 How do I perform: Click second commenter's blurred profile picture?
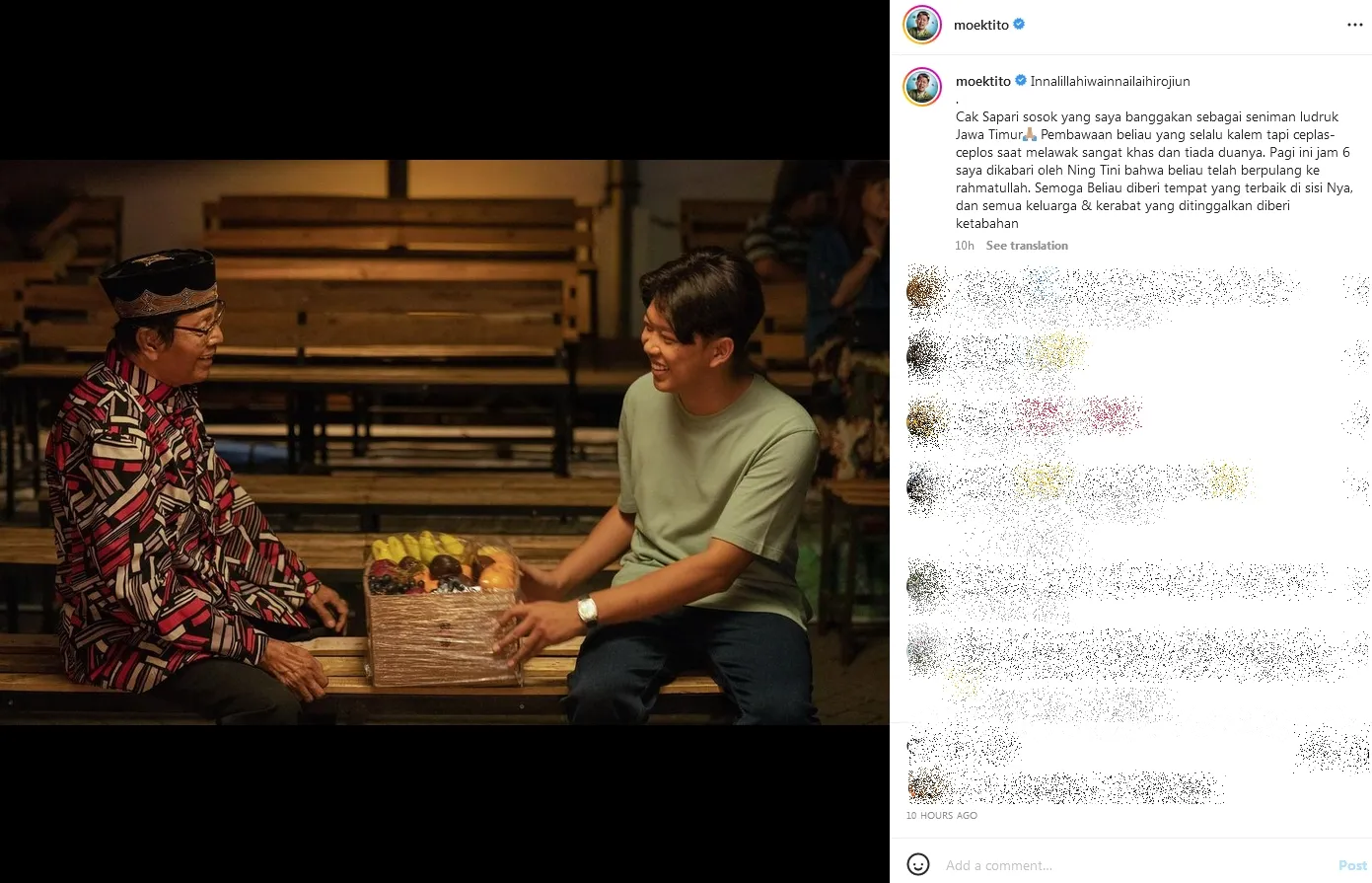click(924, 355)
